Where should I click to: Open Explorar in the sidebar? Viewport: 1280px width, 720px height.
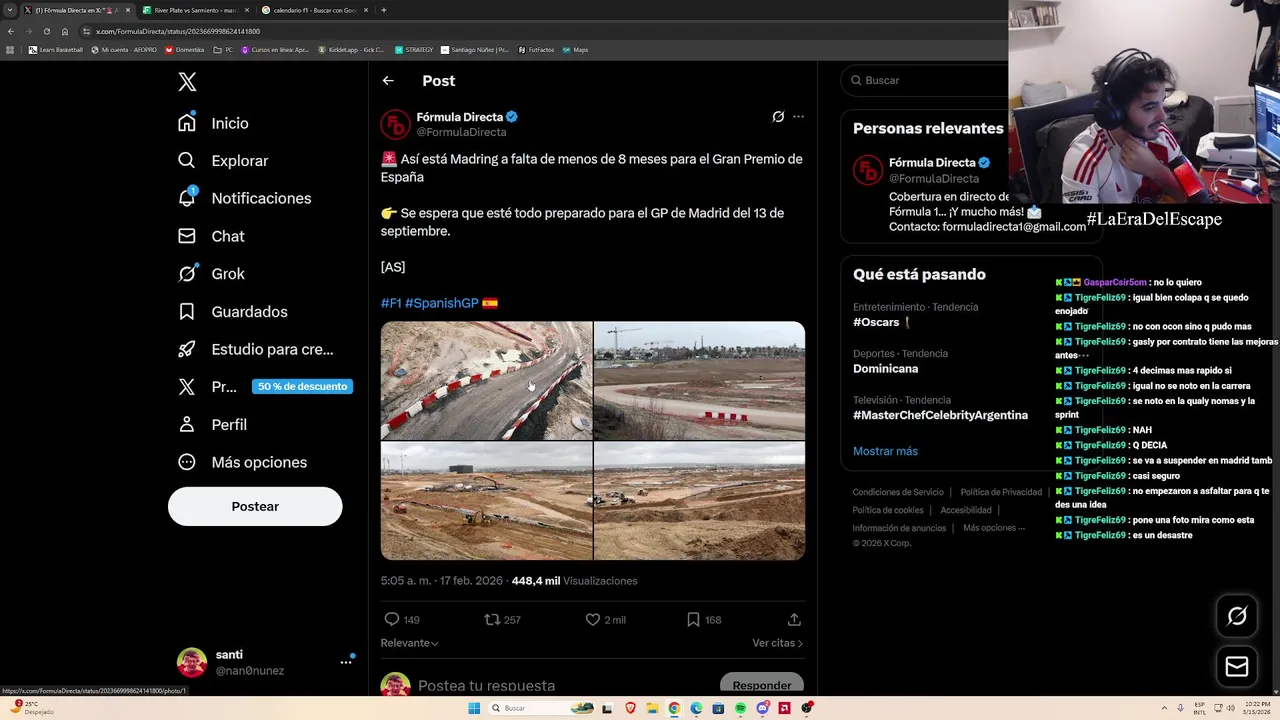pyautogui.click(x=222, y=160)
